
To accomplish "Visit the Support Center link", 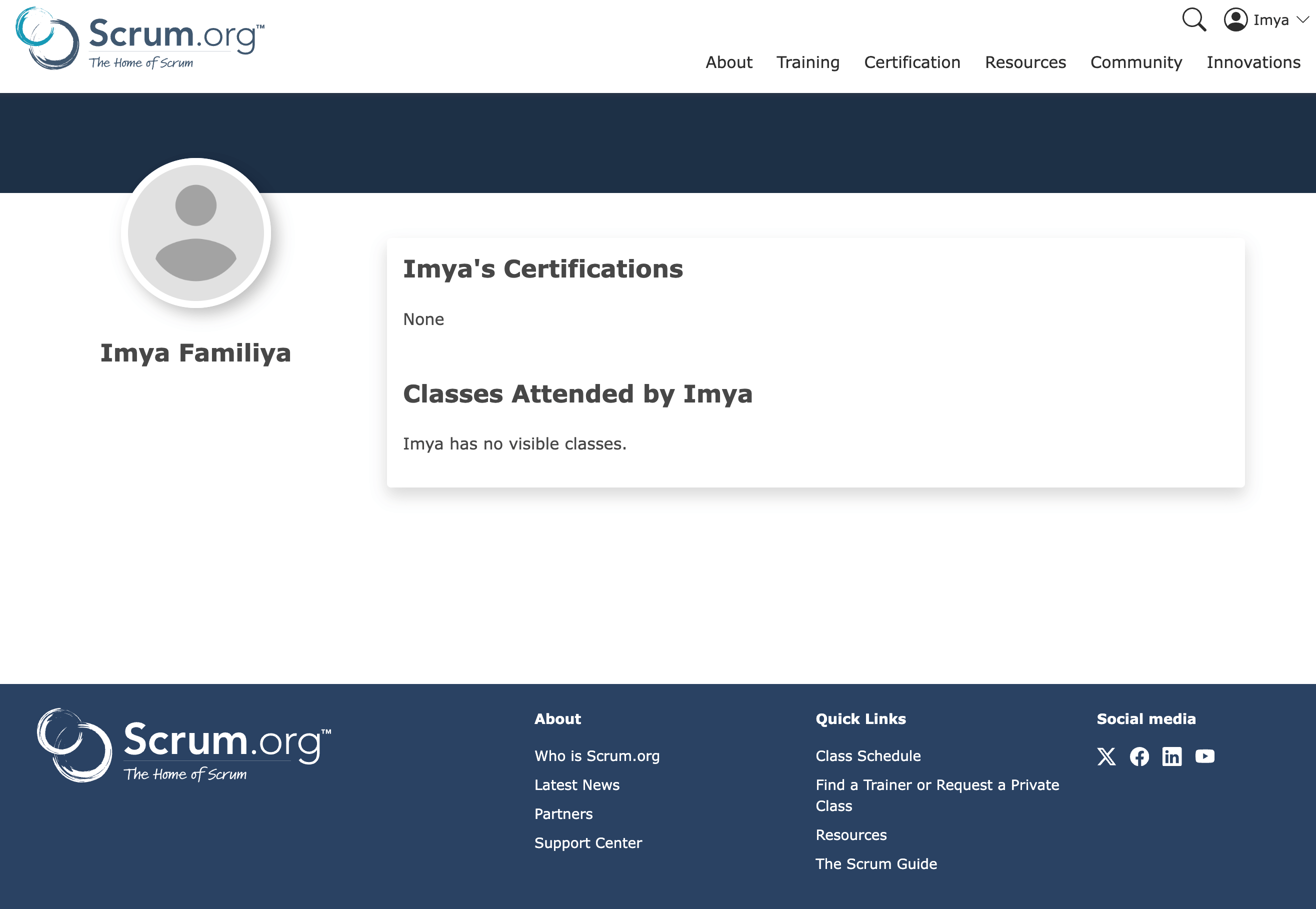I will pyautogui.click(x=587, y=843).
